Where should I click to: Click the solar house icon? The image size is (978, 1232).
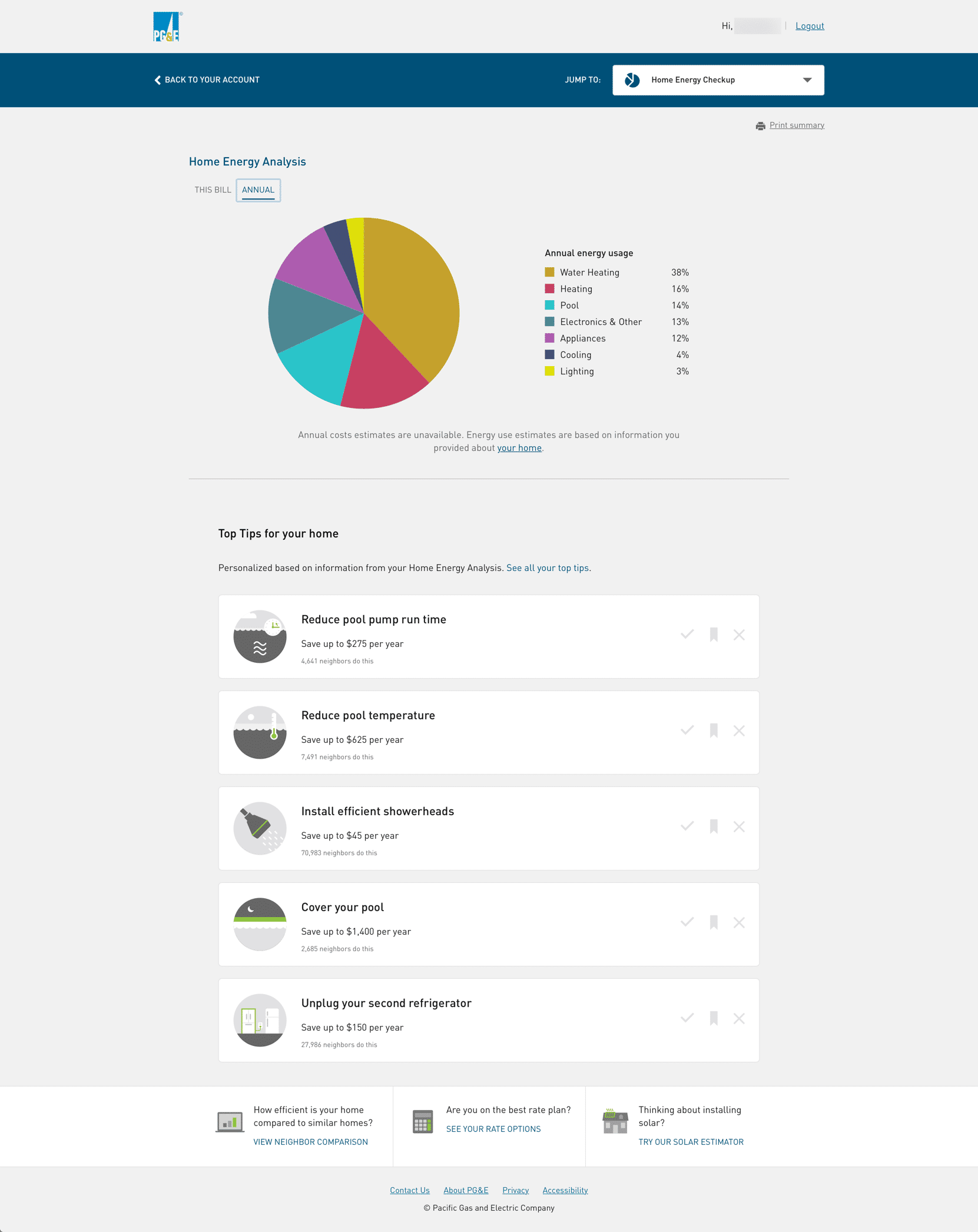pos(615,1121)
